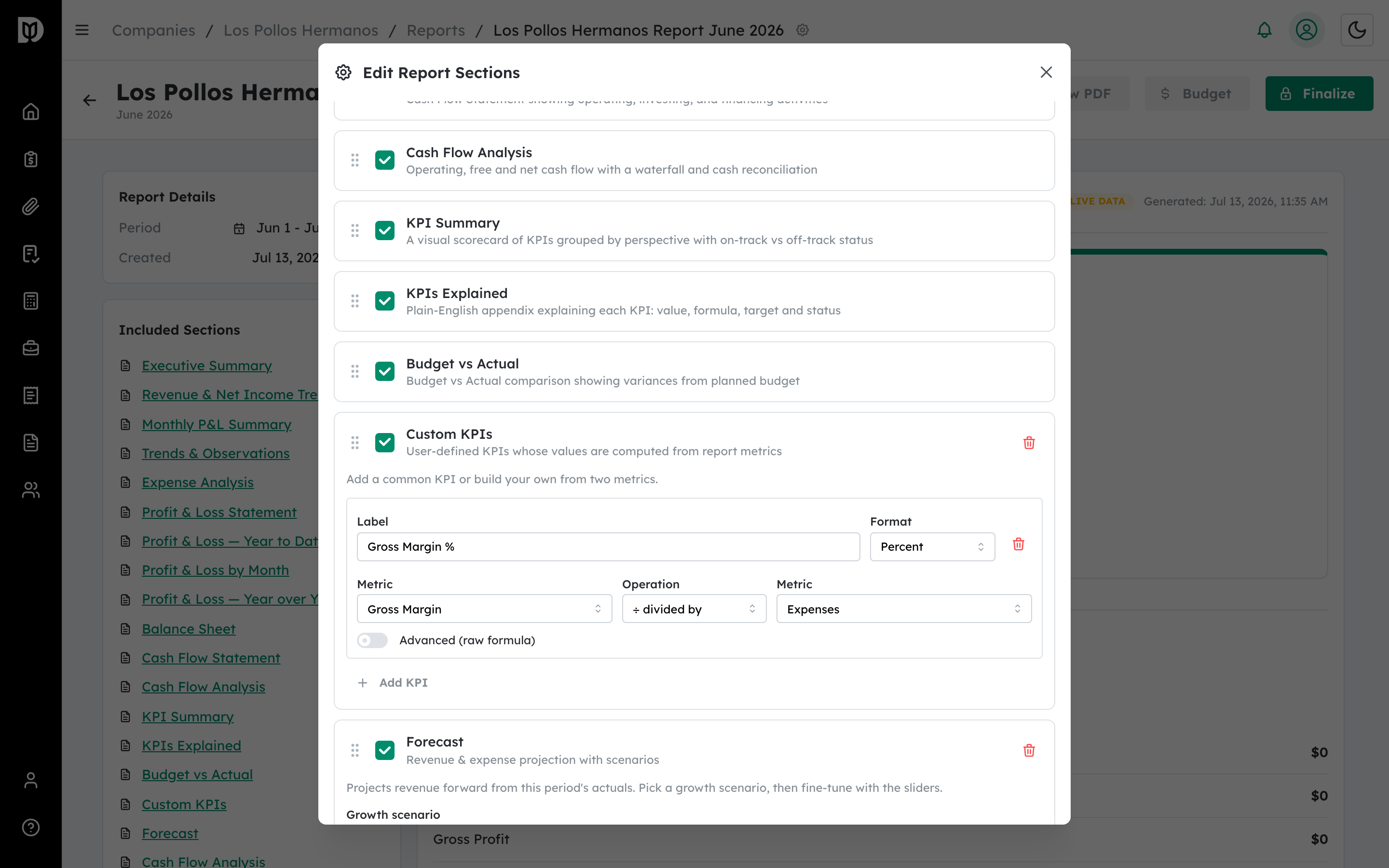Click the Period calendar icon
This screenshot has height=868, width=1389.
coord(239,229)
